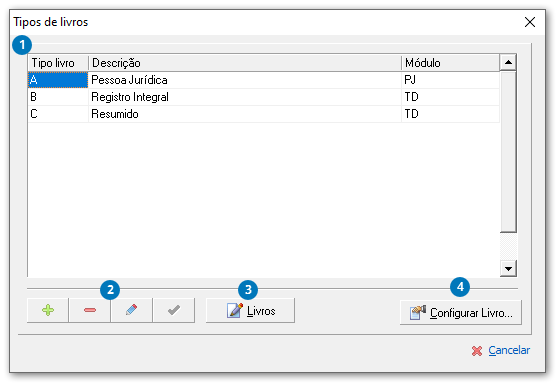Click the vertical scrollbar thumb

click(x=508, y=151)
